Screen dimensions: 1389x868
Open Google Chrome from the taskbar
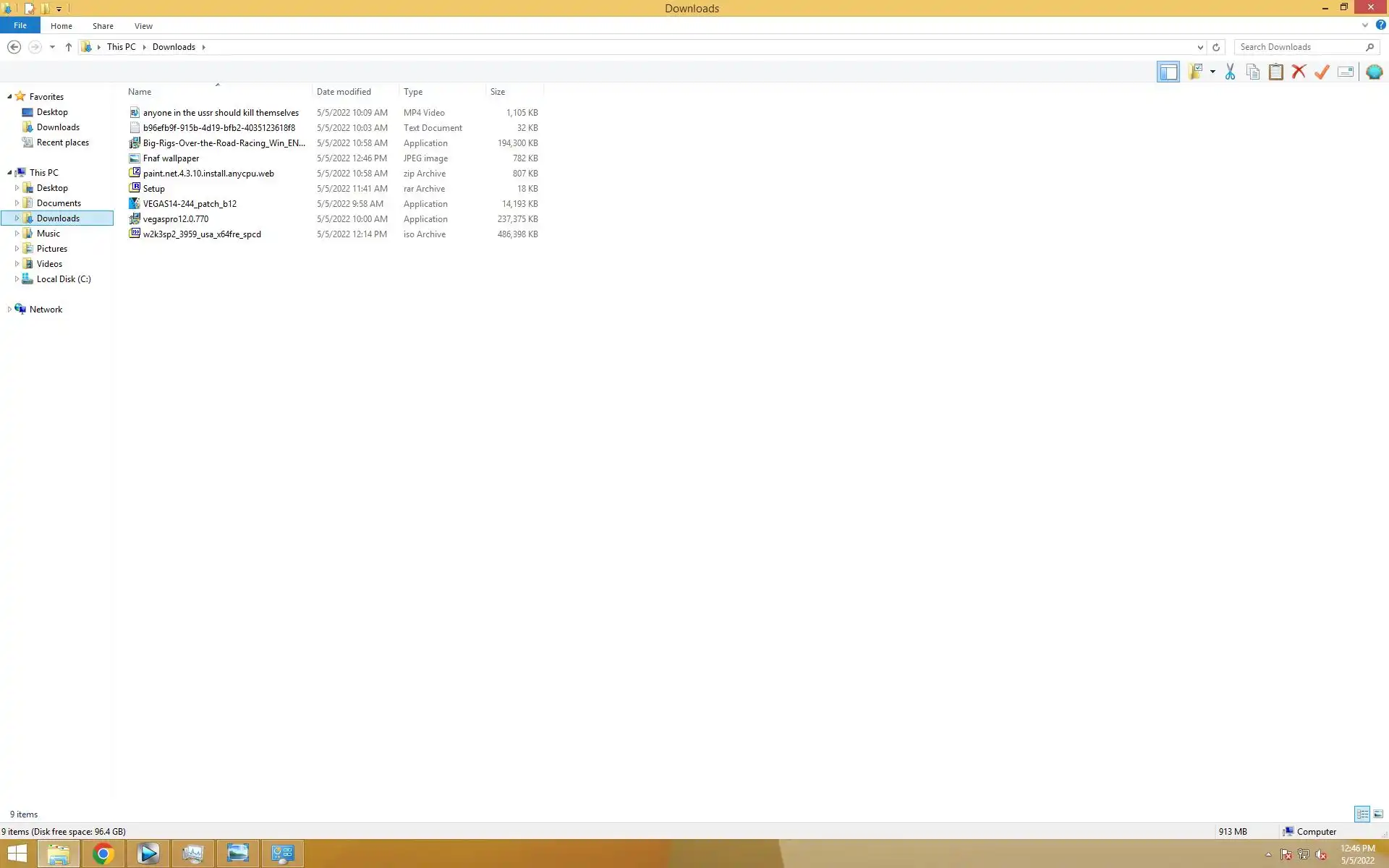point(103,854)
